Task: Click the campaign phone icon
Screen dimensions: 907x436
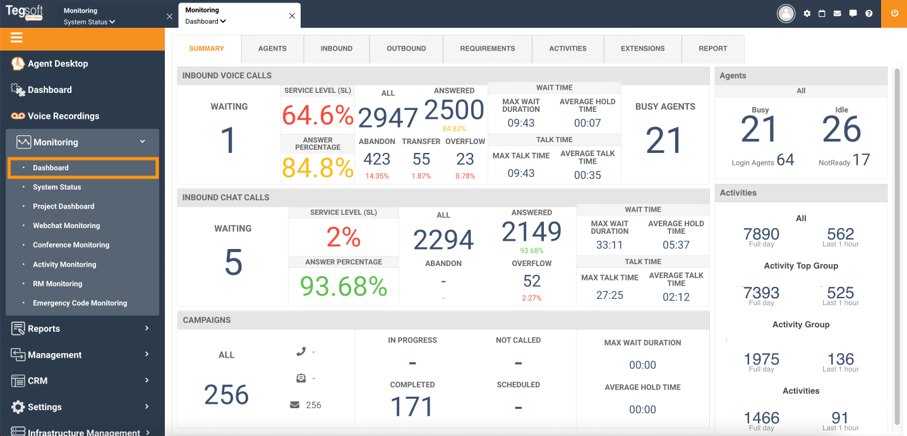Action: (301, 351)
